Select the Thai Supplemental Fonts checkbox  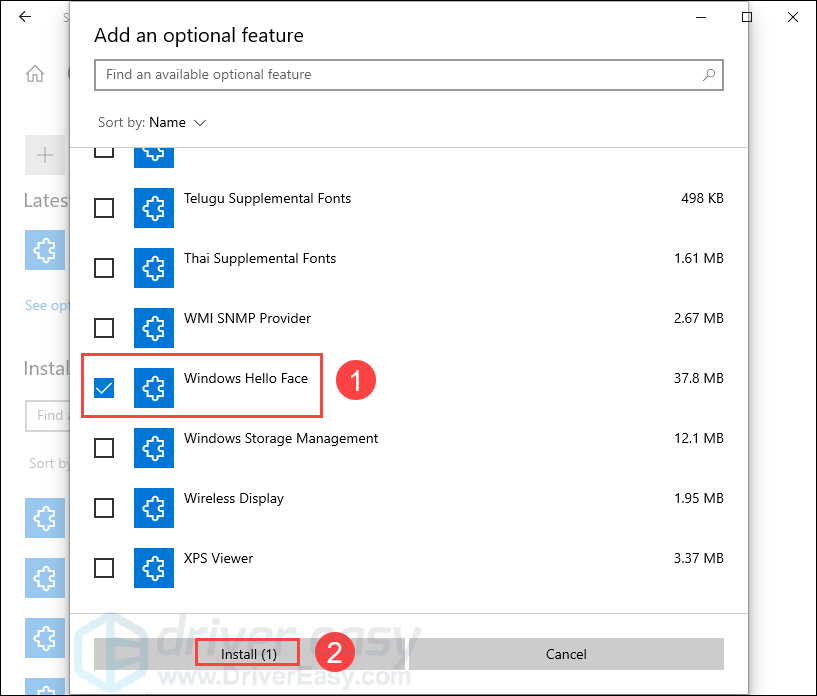(103, 268)
